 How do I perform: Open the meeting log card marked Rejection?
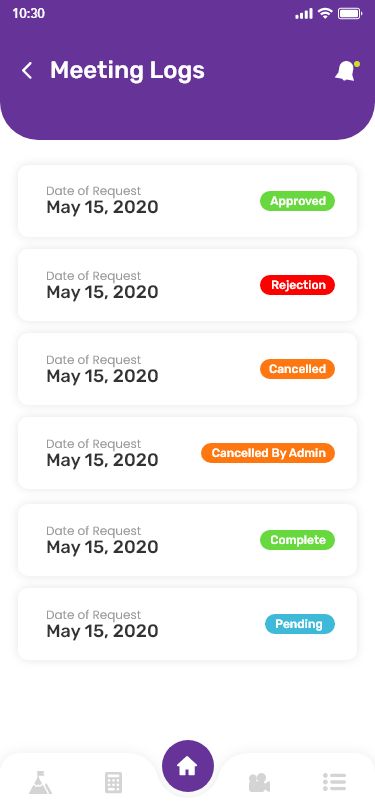188,285
